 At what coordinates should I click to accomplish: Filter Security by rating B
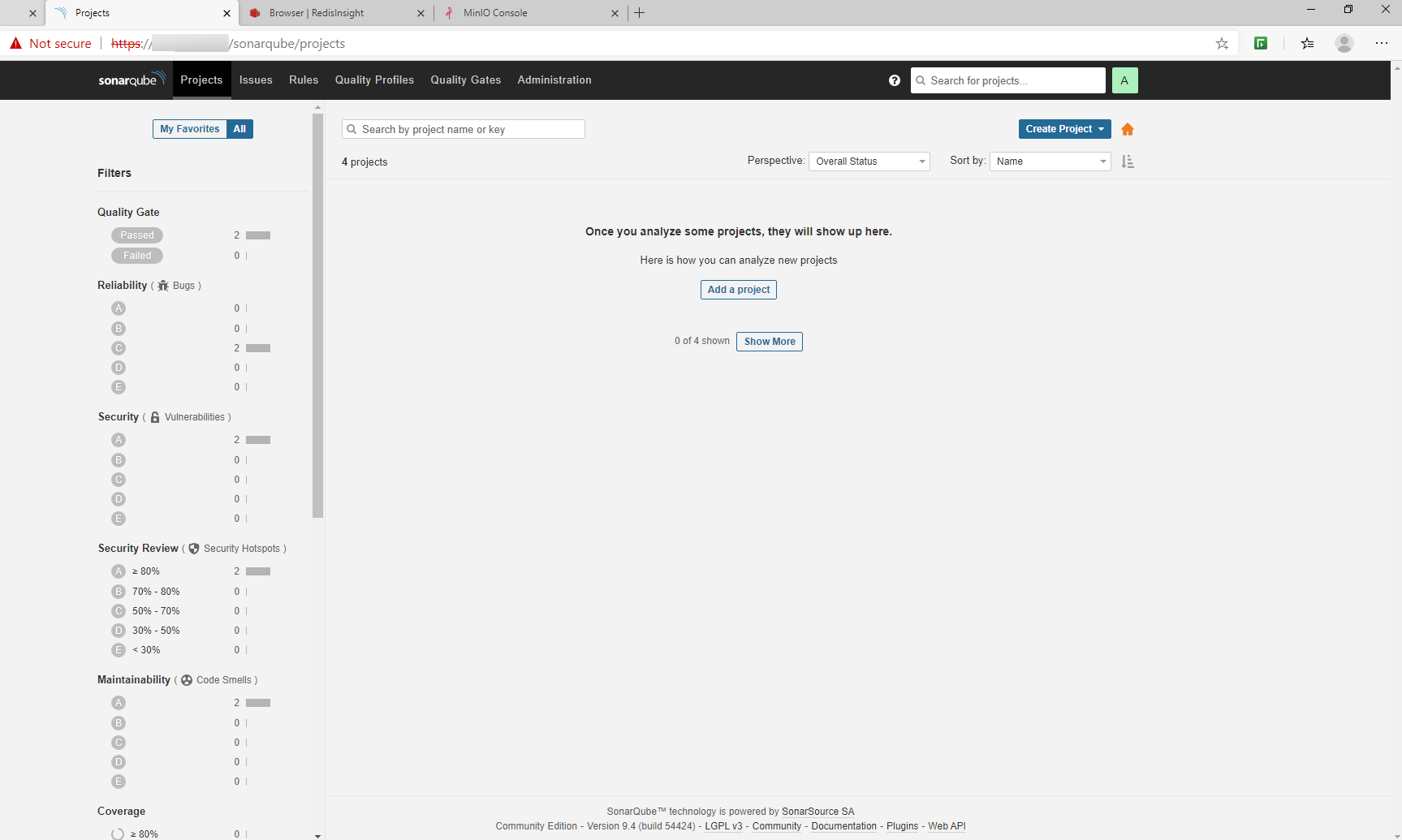click(119, 460)
